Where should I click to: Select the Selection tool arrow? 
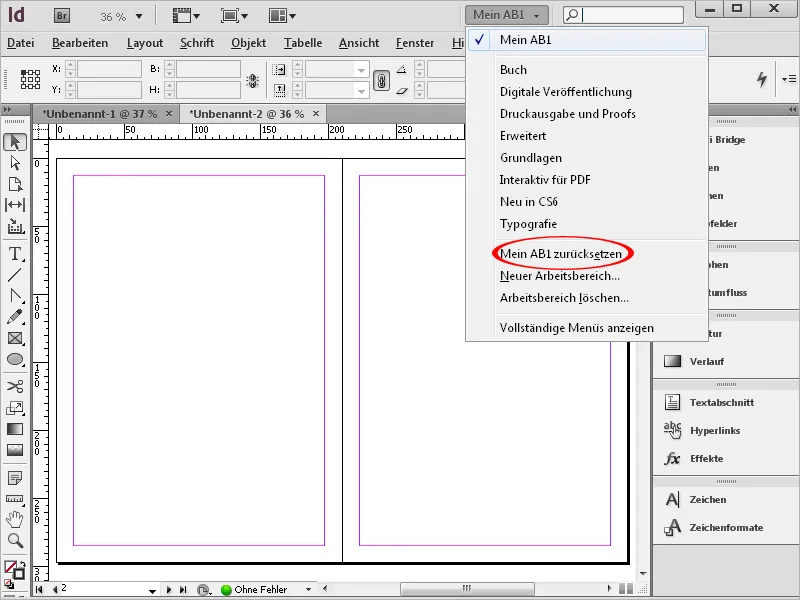(15, 142)
